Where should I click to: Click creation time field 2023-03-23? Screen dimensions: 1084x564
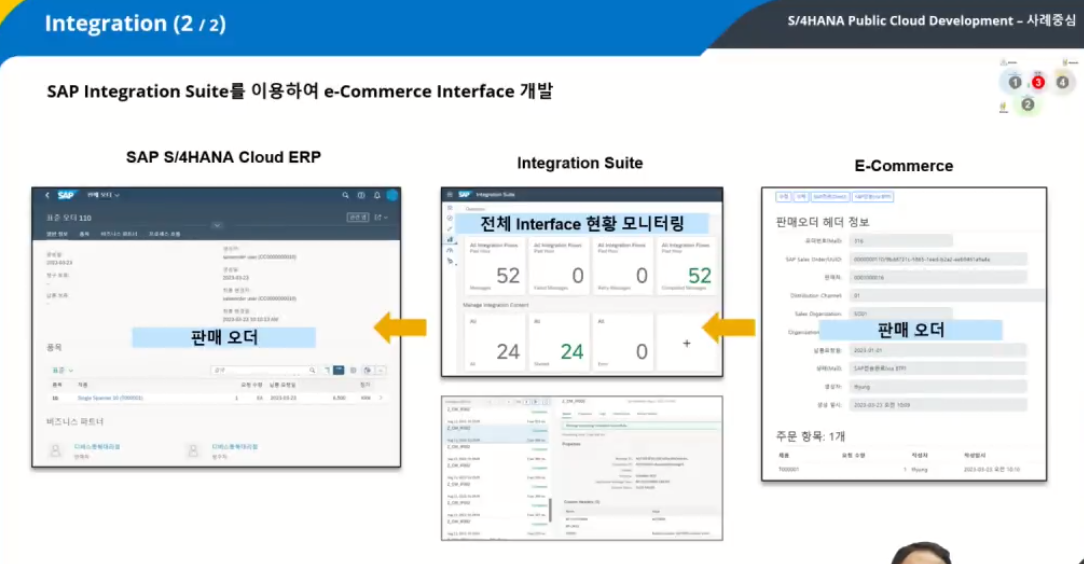(938, 405)
